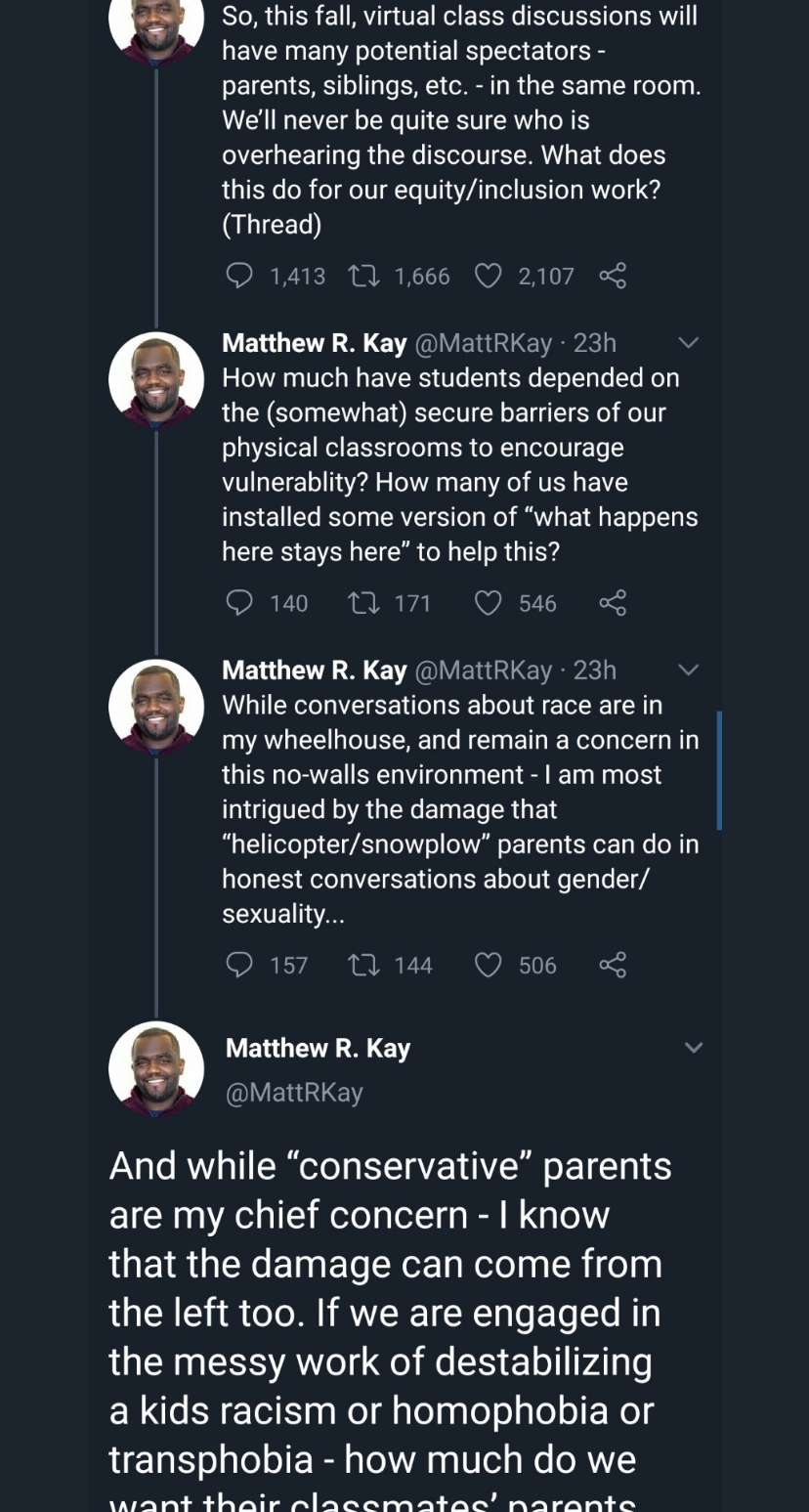Retweet the tweet with 1,666 retweets
The image size is (809, 1512).
pos(363,277)
